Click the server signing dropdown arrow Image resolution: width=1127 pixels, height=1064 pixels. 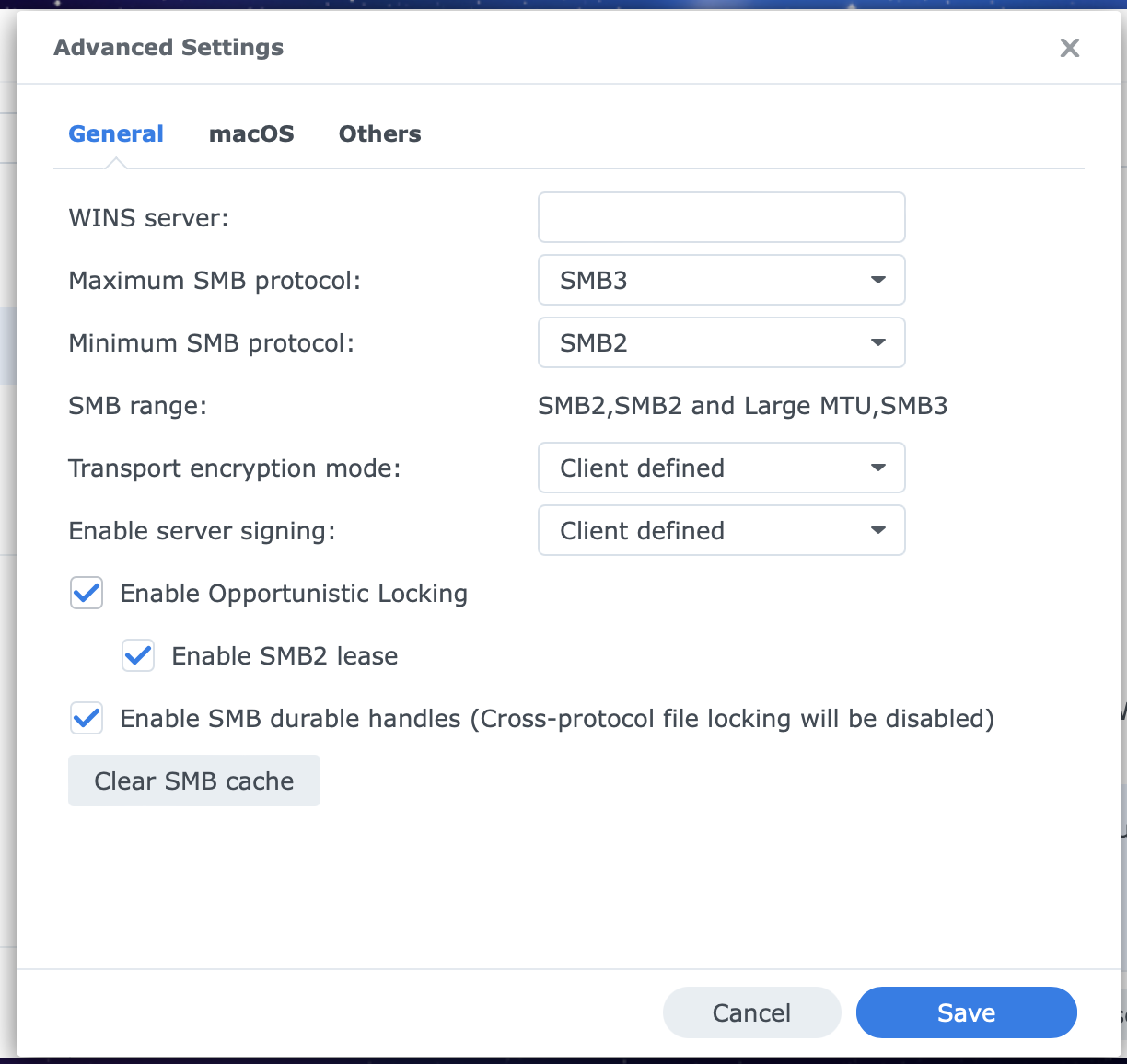tap(877, 530)
